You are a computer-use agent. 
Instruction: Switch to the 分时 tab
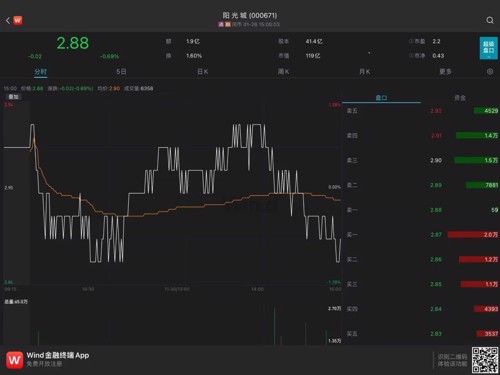tap(41, 71)
